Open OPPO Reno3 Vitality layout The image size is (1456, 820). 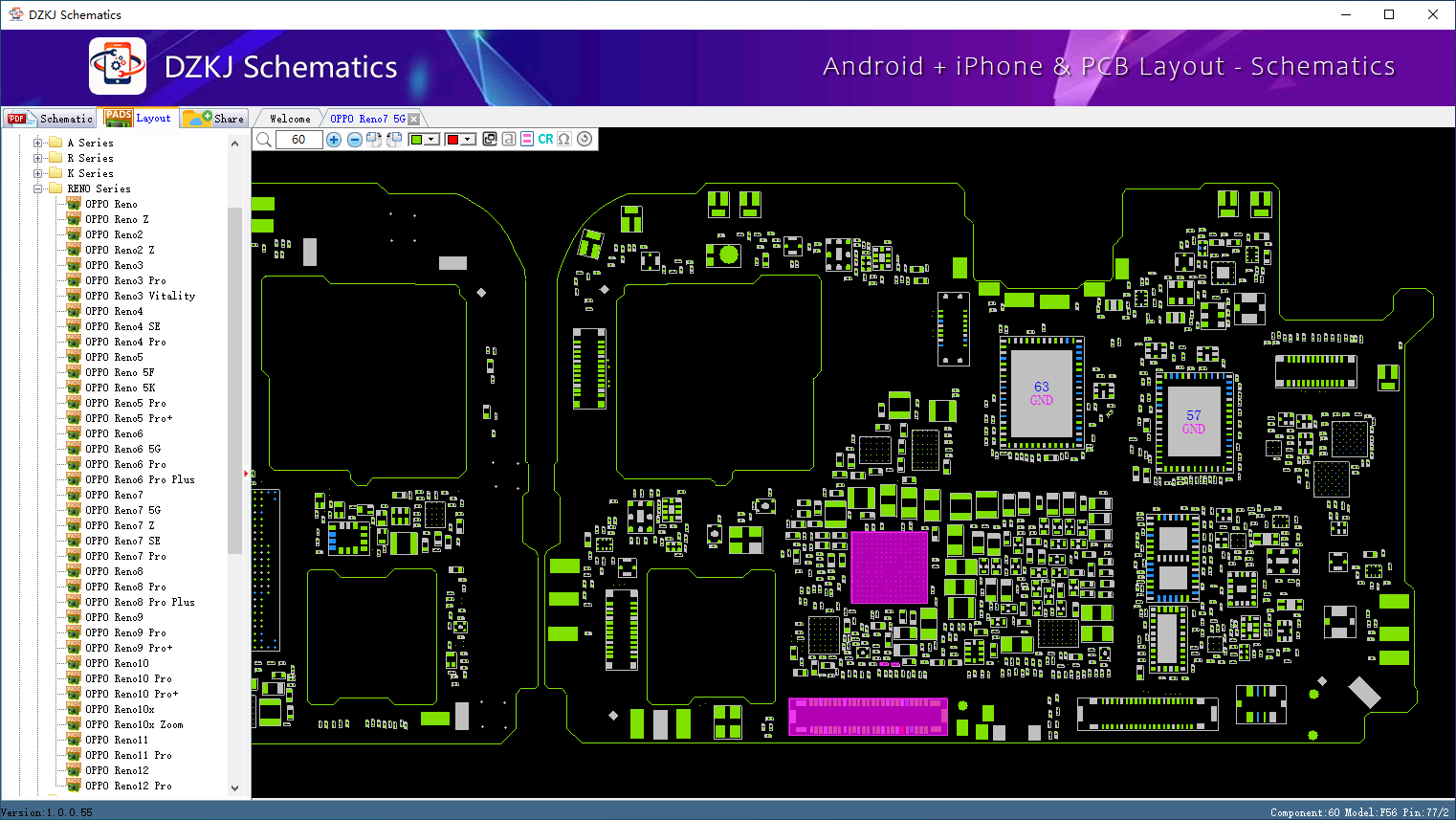pos(140,296)
